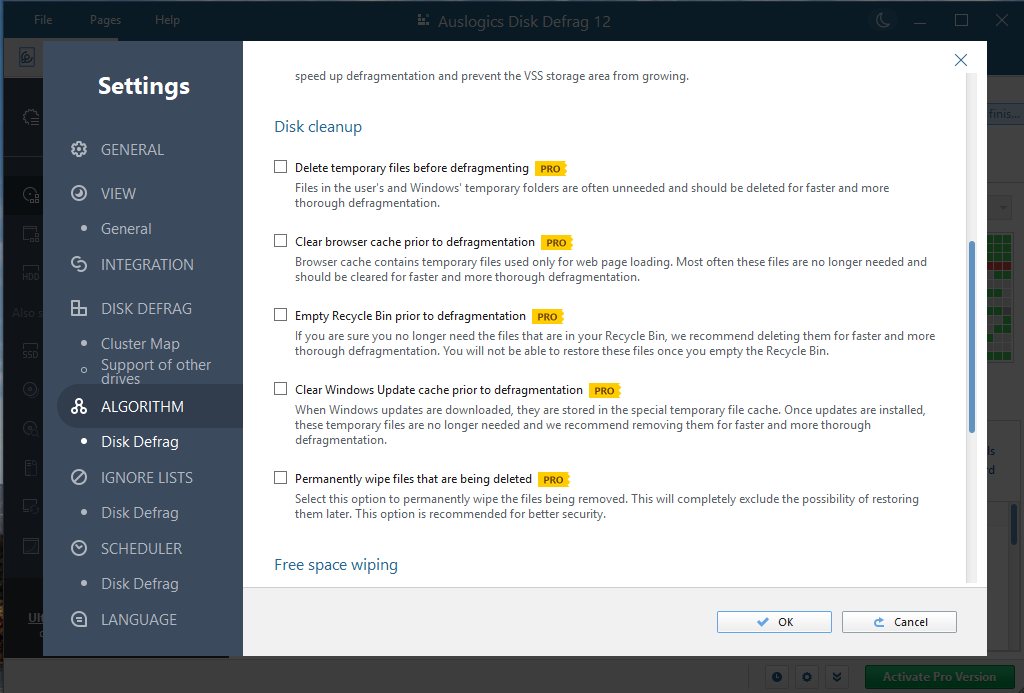Image resolution: width=1024 pixels, height=693 pixels.
Task: Toggle dark mode with the moon icon
Action: 883,21
